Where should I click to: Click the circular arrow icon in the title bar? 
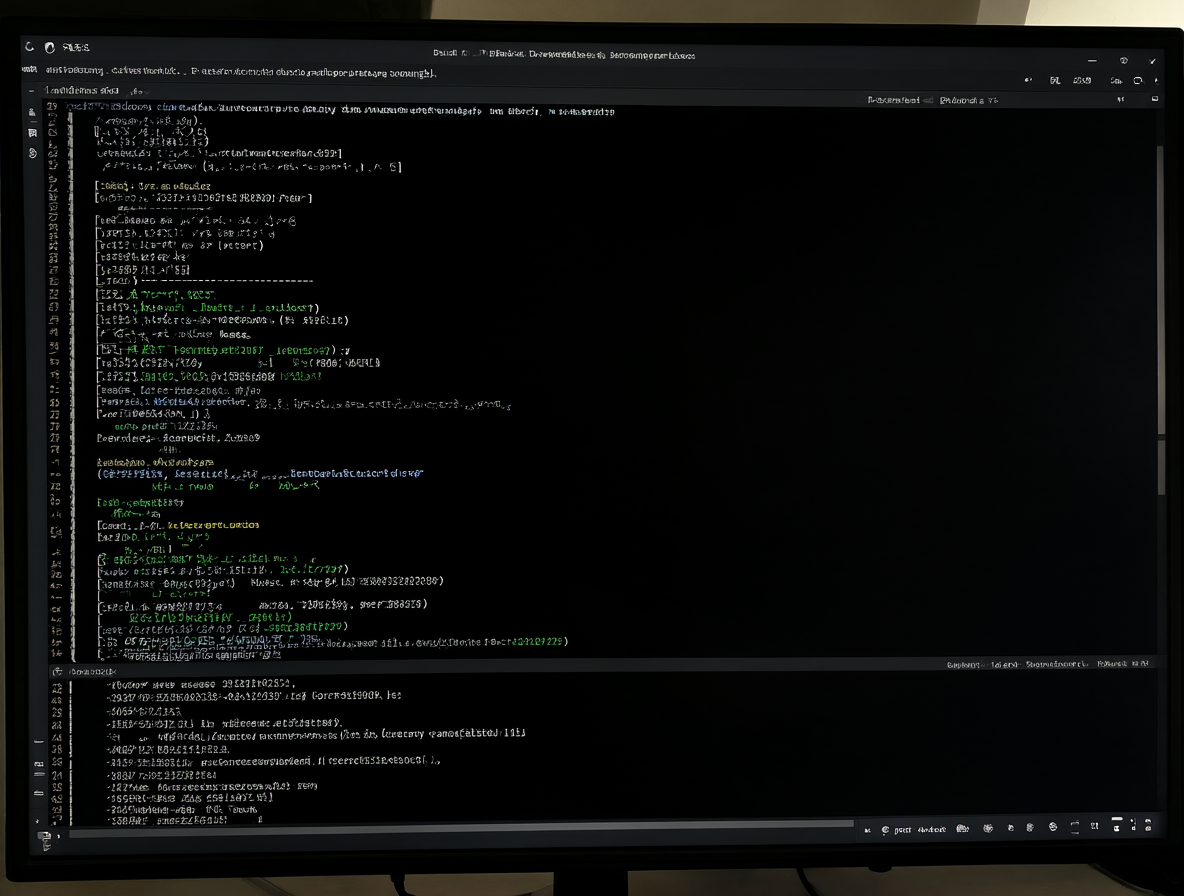(x=29, y=47)
